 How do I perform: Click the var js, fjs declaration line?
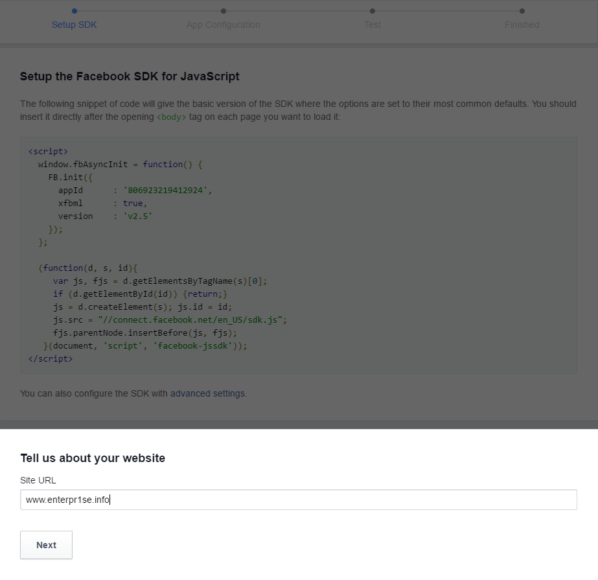160,281
